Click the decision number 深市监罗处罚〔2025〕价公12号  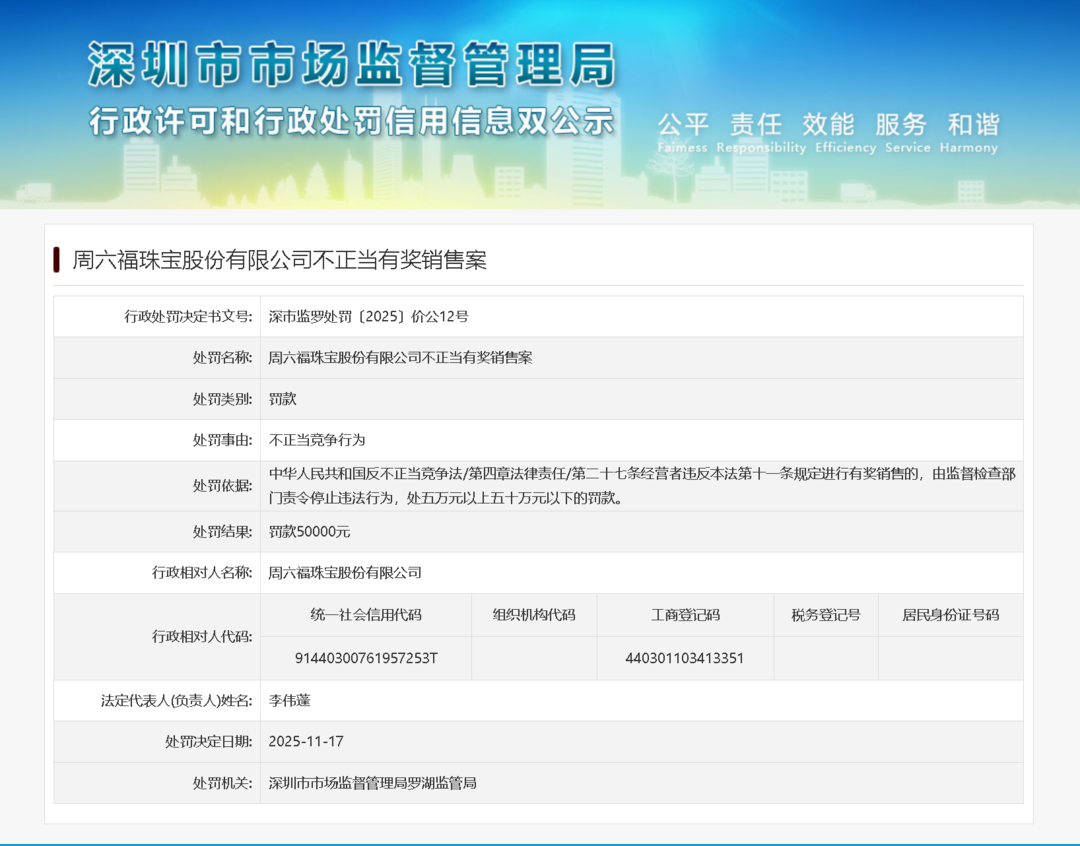[368, 317]
